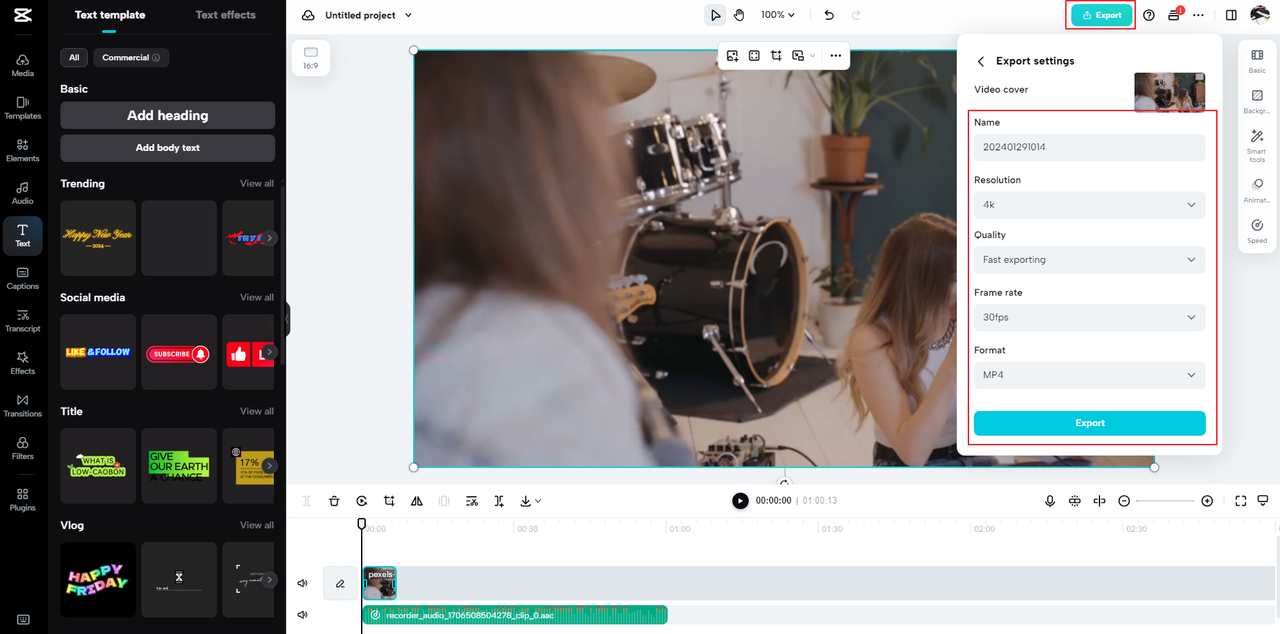The height and width of the screenshot is (634, 1280).
Task: Select the All filter chip
Action: coord(74,58)
